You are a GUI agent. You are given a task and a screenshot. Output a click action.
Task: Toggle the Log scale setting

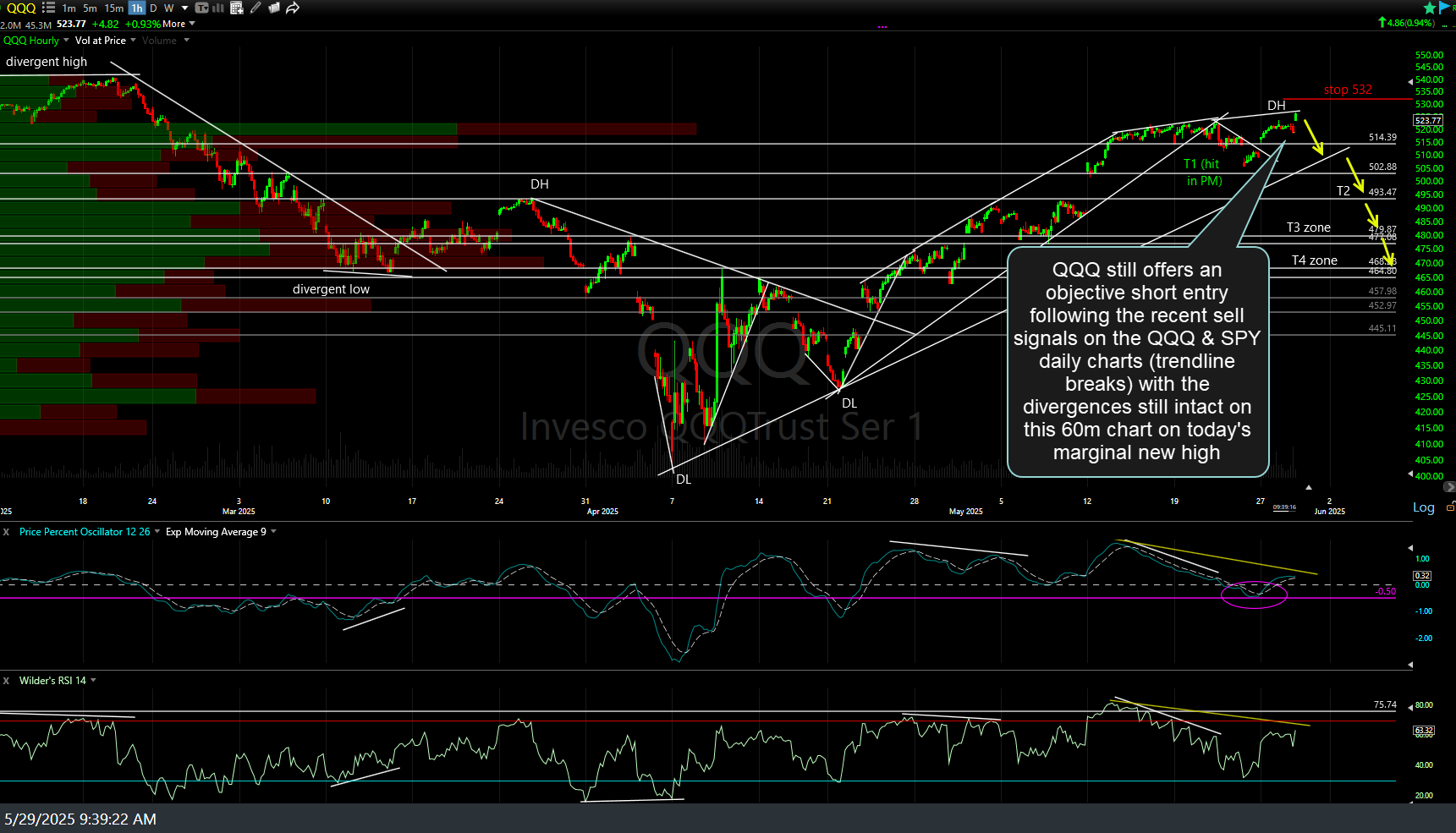tap(1424, 507)
